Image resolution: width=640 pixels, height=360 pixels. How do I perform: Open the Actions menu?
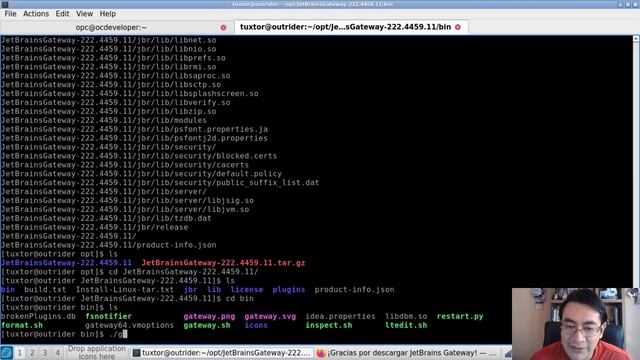36,14
